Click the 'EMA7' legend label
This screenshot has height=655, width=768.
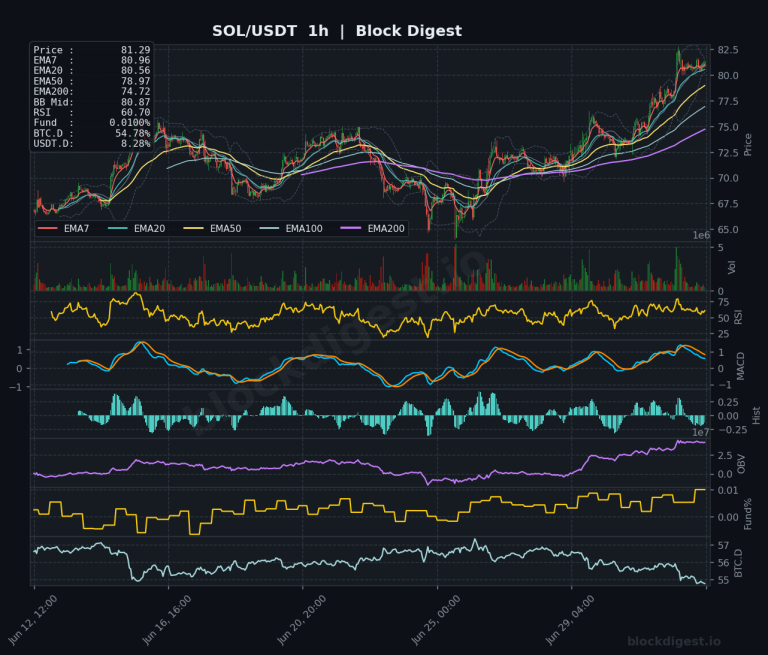pos(76,229)
